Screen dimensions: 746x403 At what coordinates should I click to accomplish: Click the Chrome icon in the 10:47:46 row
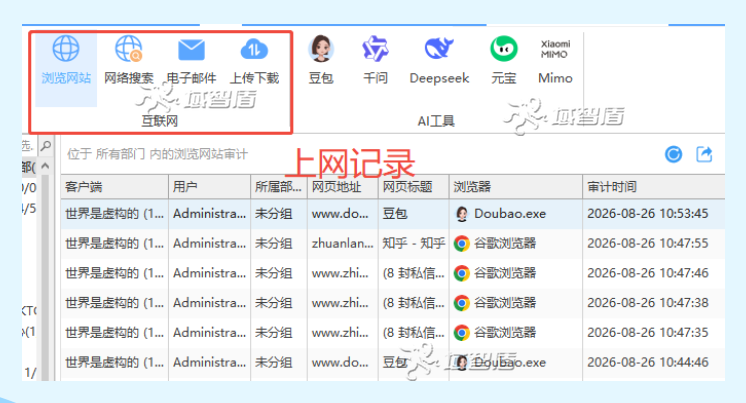point(461,273)
